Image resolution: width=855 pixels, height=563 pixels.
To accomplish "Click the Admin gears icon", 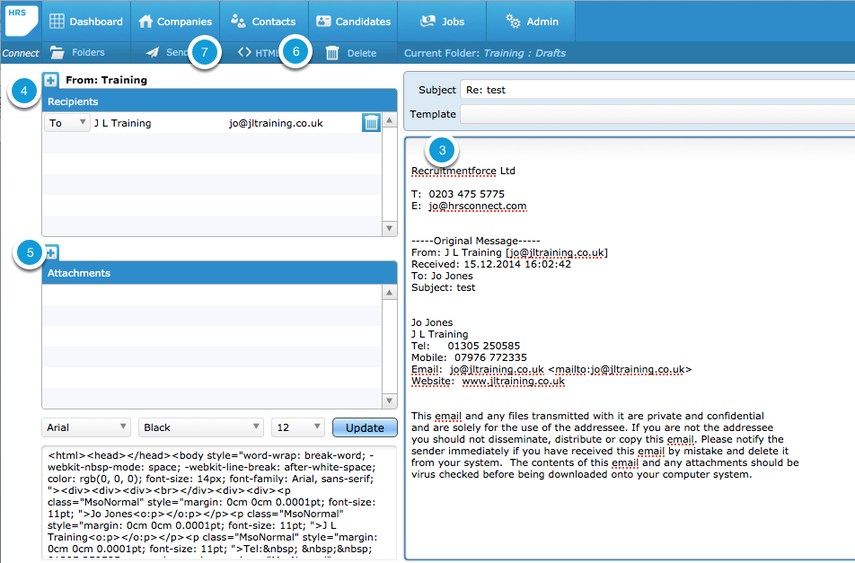I will pos(513,21).
